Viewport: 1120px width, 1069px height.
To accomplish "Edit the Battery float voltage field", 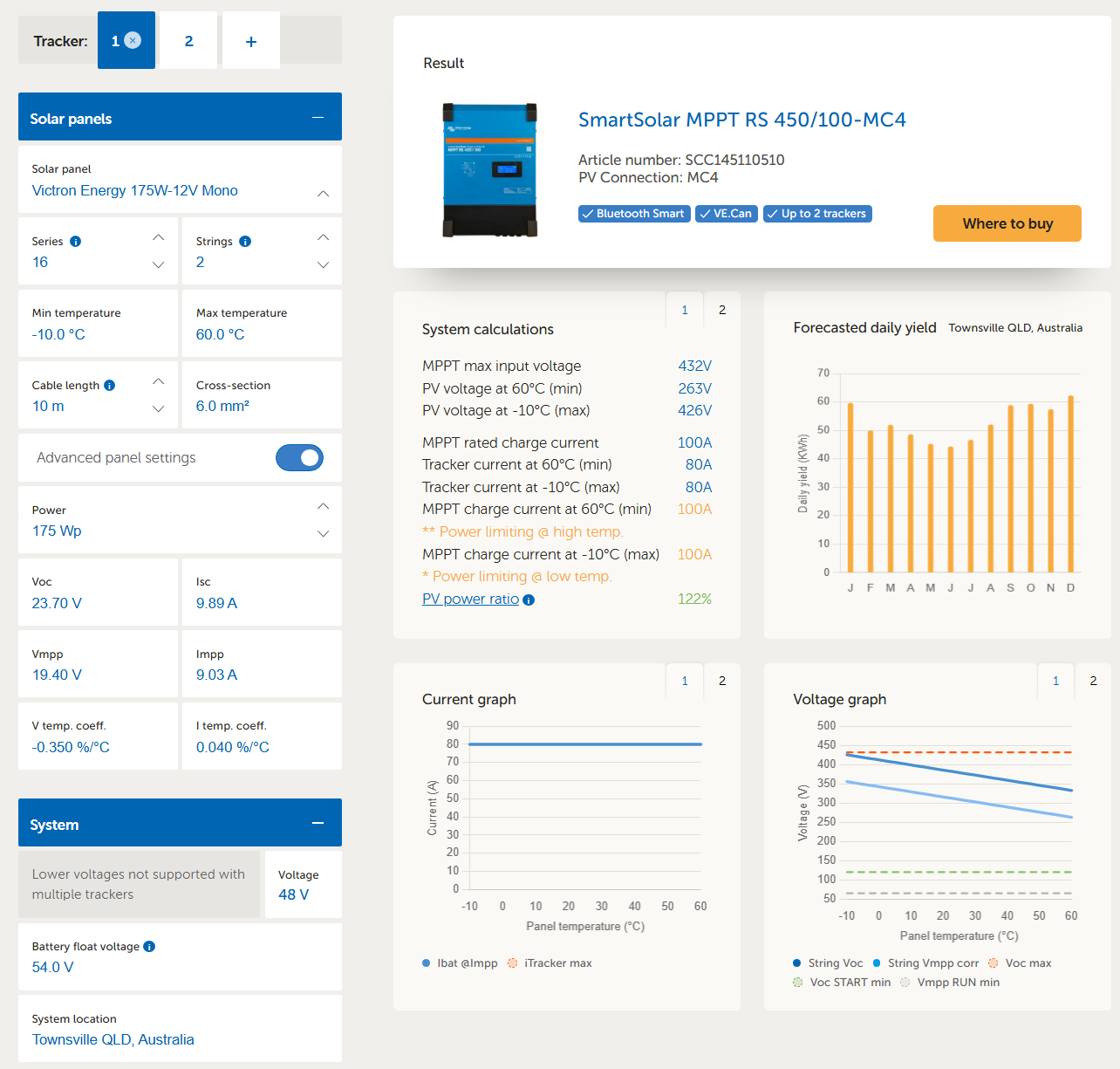I will tap(180, 956).
